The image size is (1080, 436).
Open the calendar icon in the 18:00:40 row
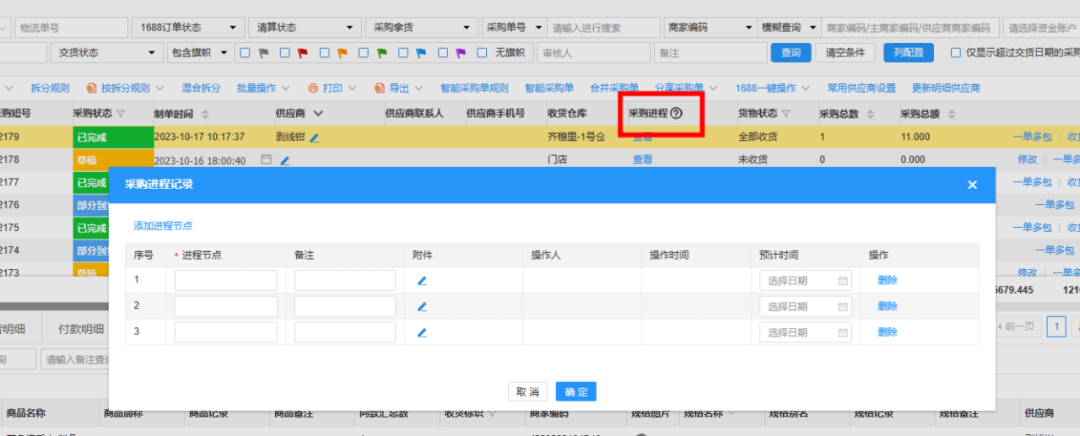(x=267, y=160)
